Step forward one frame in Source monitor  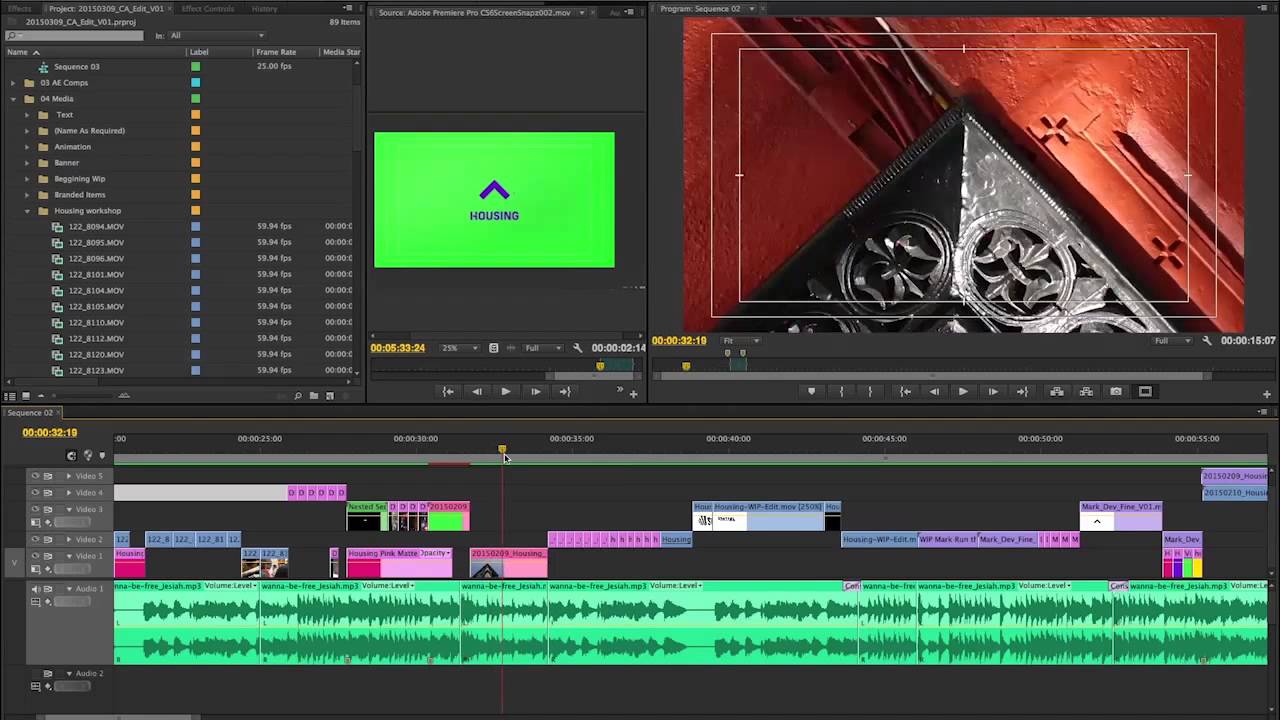click(x=535, y=392)
